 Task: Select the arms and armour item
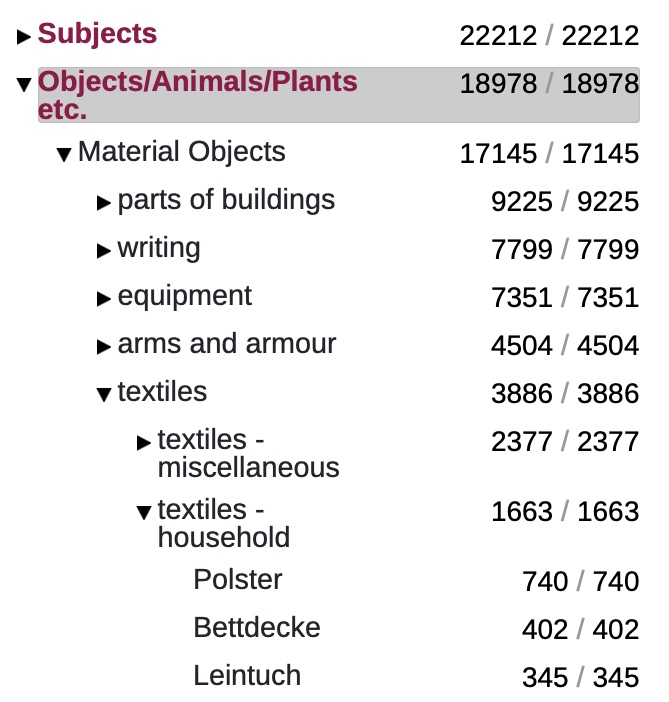[227, 344]
